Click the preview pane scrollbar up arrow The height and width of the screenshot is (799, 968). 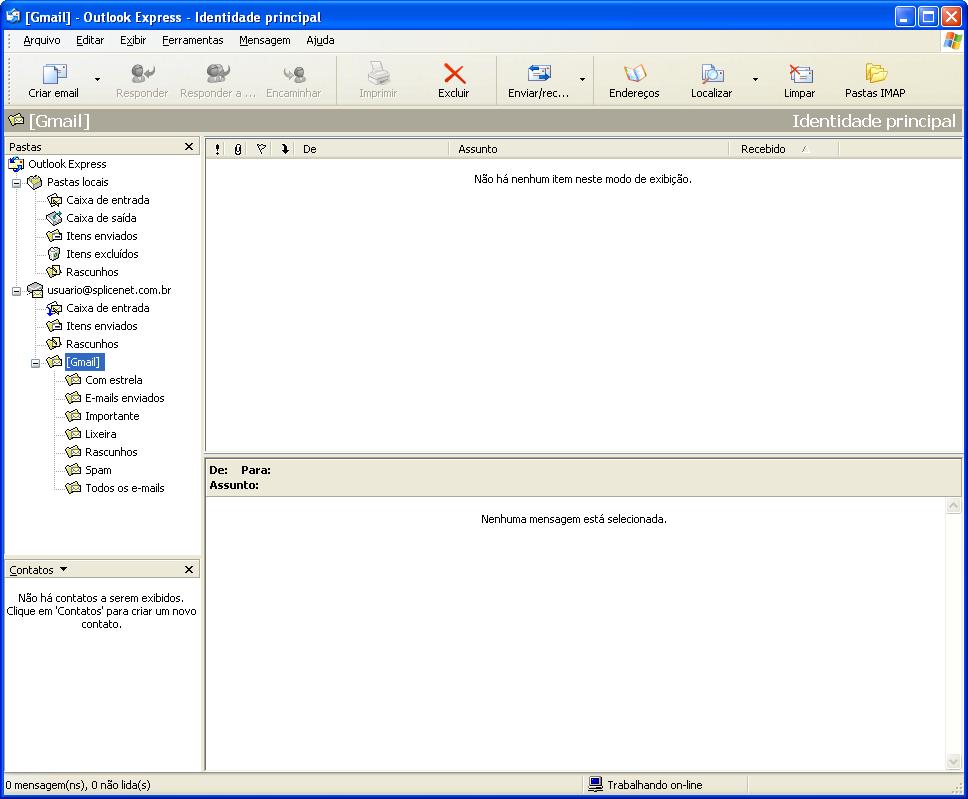pyautogui.click(x=953, y=506)
